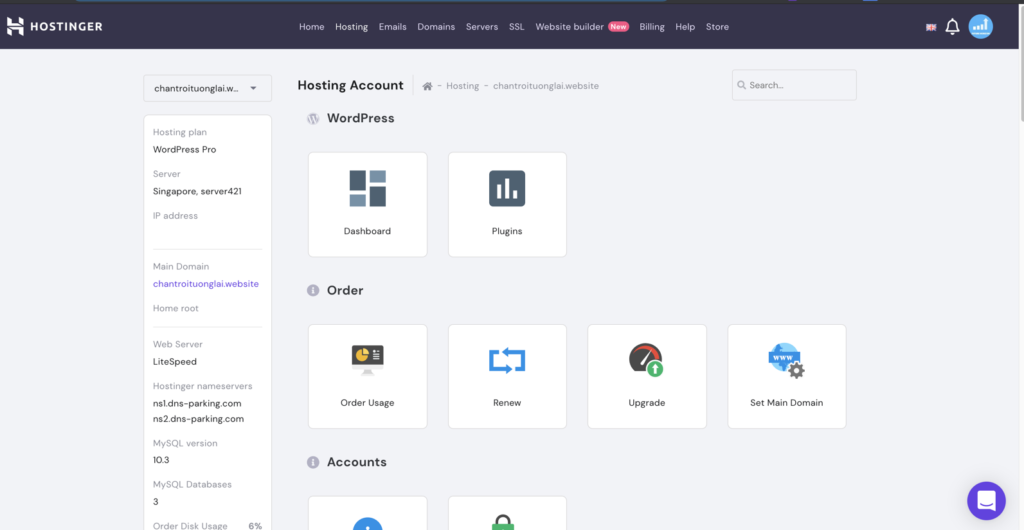Viewport: 1024px width, 530px height.
Task: Open the Hosting menu item
Action: tap(351, 27)
